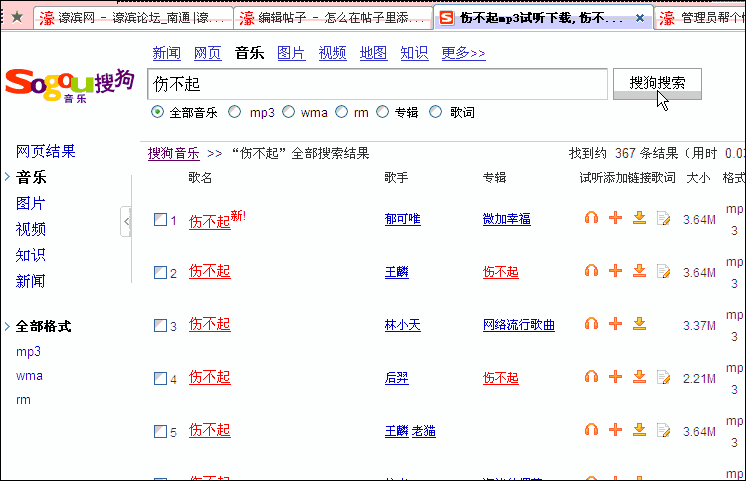746x481 pixels.
Task: Play preview of row 4 song by 后羿
Action: (x=591, y=377)
